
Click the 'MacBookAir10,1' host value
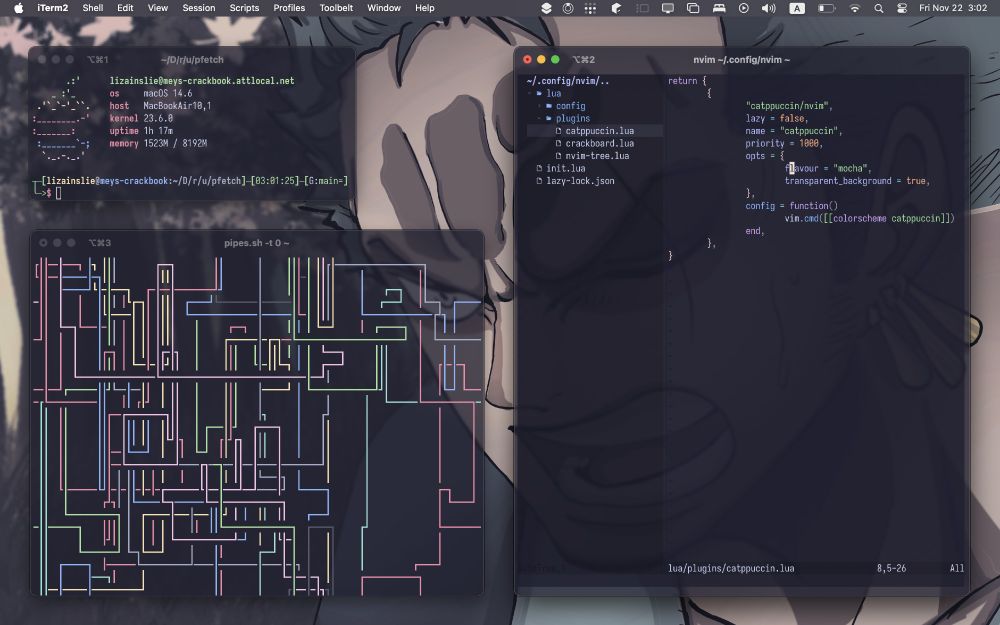(177, 106)
